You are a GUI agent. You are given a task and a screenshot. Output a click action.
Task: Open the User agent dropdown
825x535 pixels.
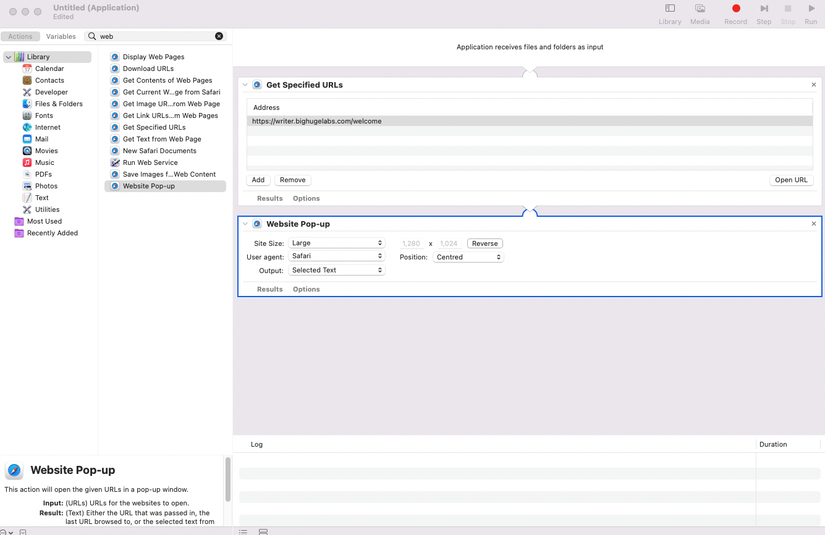[x=336, y=256]
